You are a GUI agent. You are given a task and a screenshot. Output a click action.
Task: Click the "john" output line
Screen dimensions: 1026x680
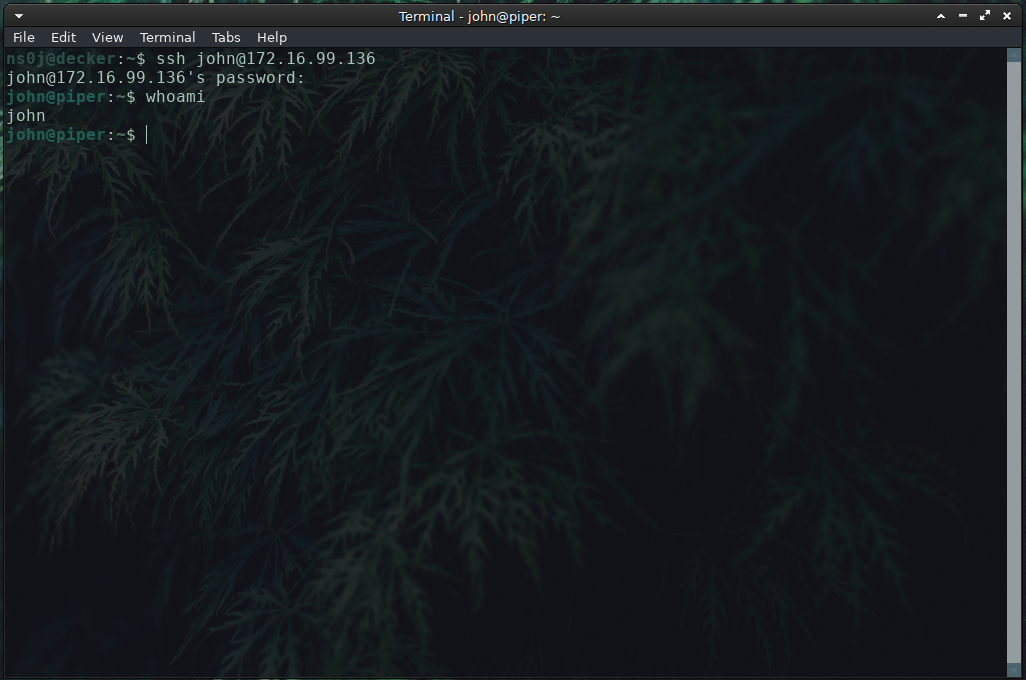click(x=26, y=116)
